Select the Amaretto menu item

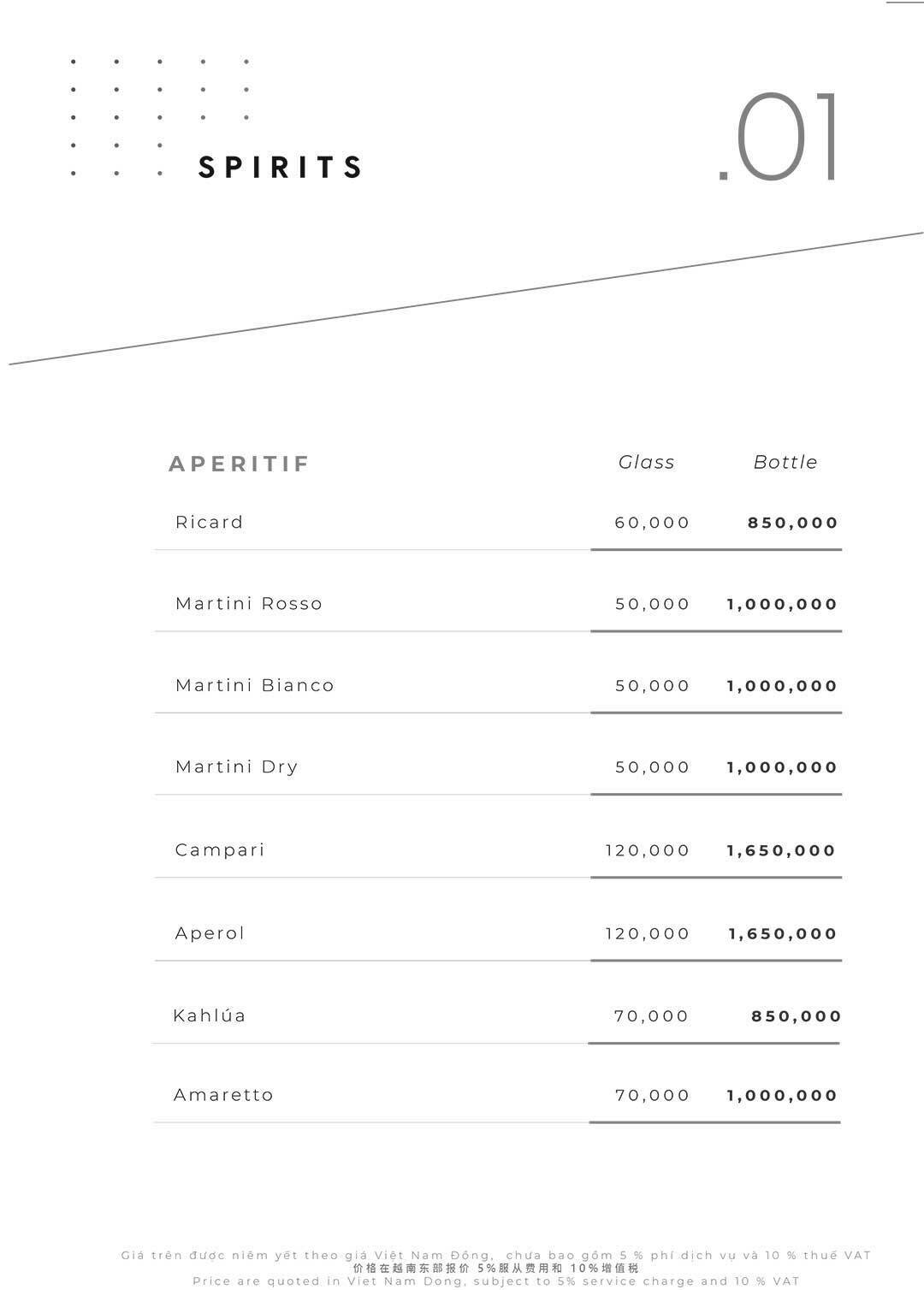tap(223, 1095)
